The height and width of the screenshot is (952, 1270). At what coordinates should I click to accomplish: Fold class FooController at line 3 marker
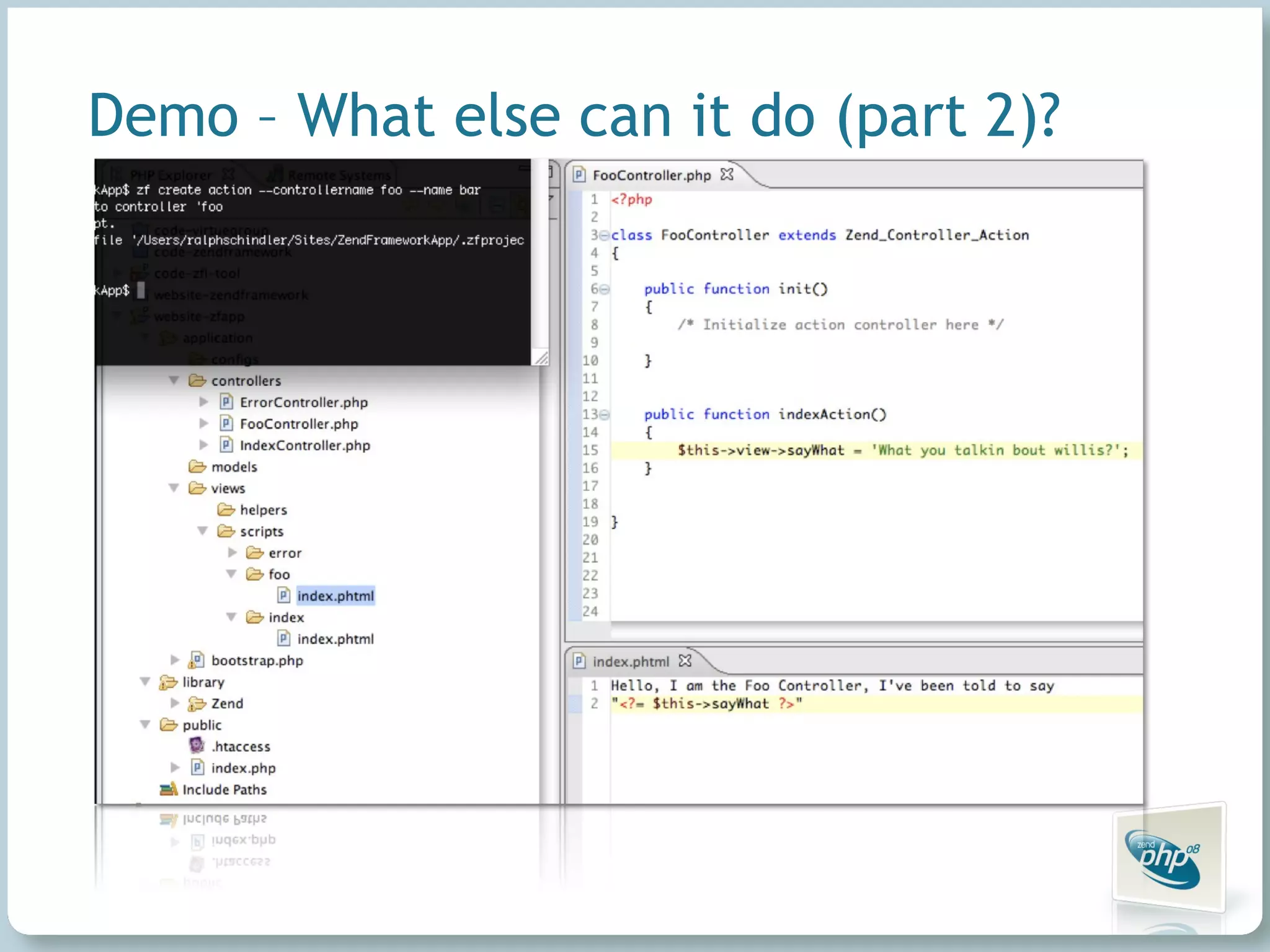[x=605, y=236]
